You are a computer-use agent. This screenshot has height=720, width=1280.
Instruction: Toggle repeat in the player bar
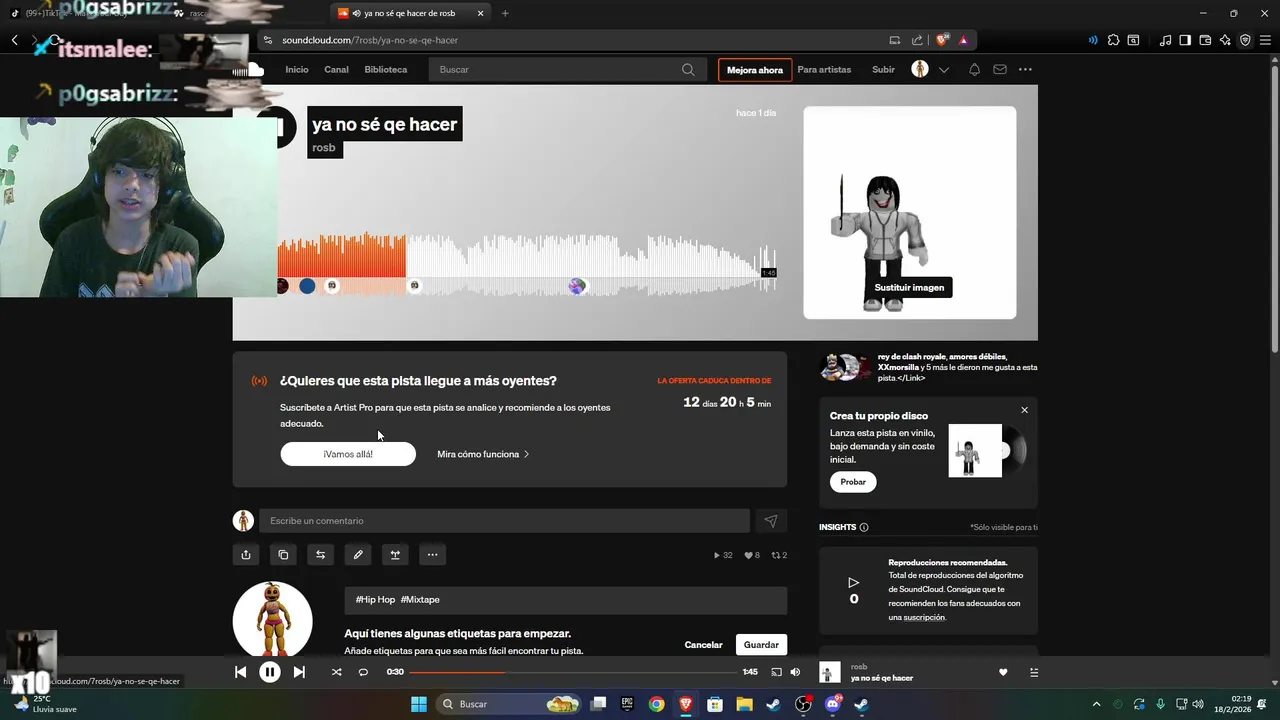pos(363,672)
